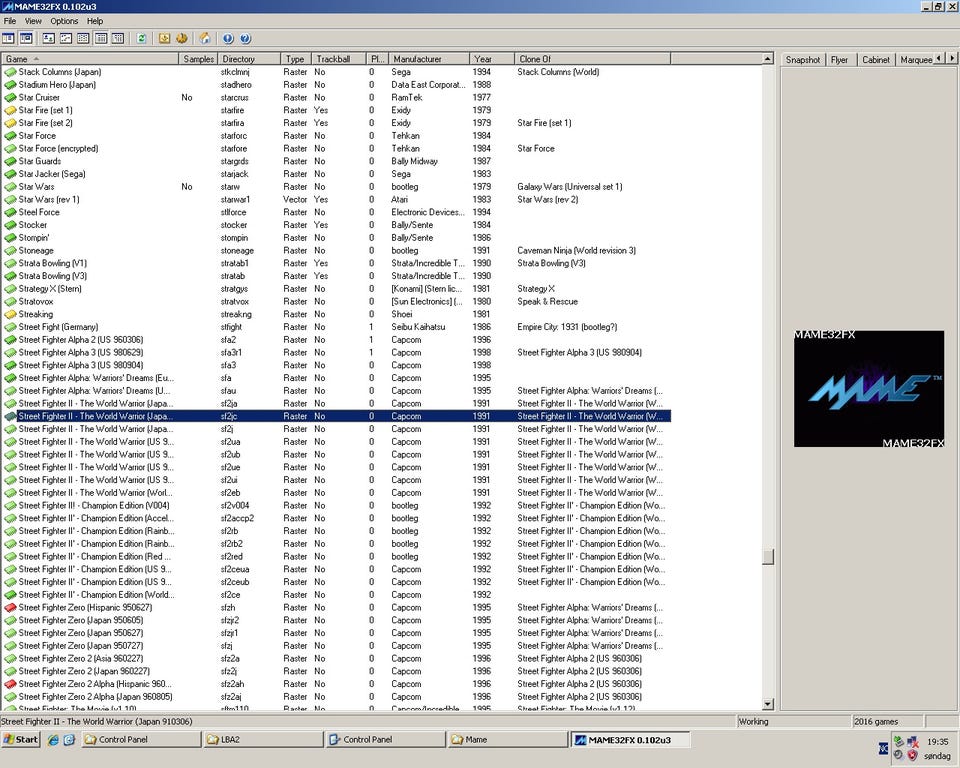Click the game list scrollbar down arrow
The image size is (960, 768).
[768, 704]
